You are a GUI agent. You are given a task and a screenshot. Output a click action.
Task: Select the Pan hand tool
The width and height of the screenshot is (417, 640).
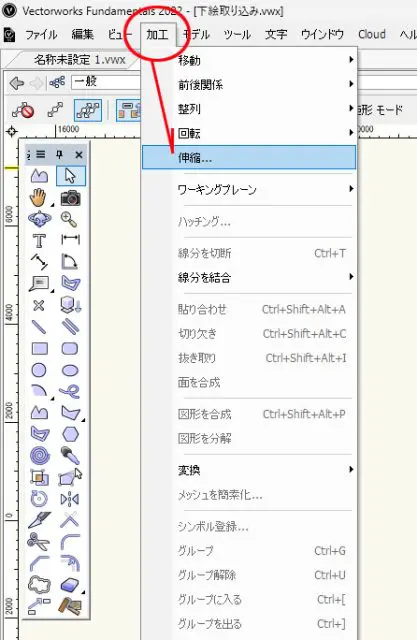pyautogui.click(x=39, y=198)
